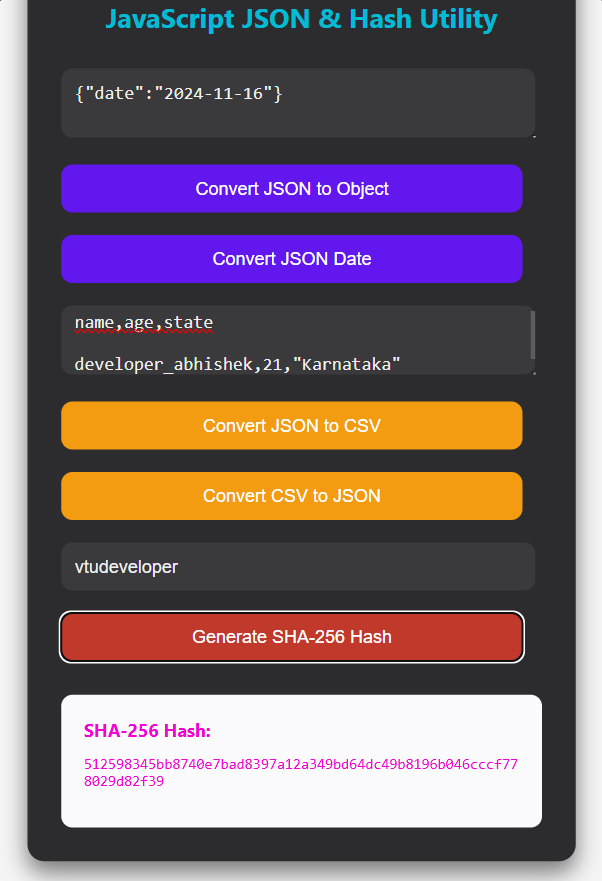This screenshot has height=881, width=602.
Task: Click the CSV textarea vertical scrollbar thumb
Action: tap(532, 335)
